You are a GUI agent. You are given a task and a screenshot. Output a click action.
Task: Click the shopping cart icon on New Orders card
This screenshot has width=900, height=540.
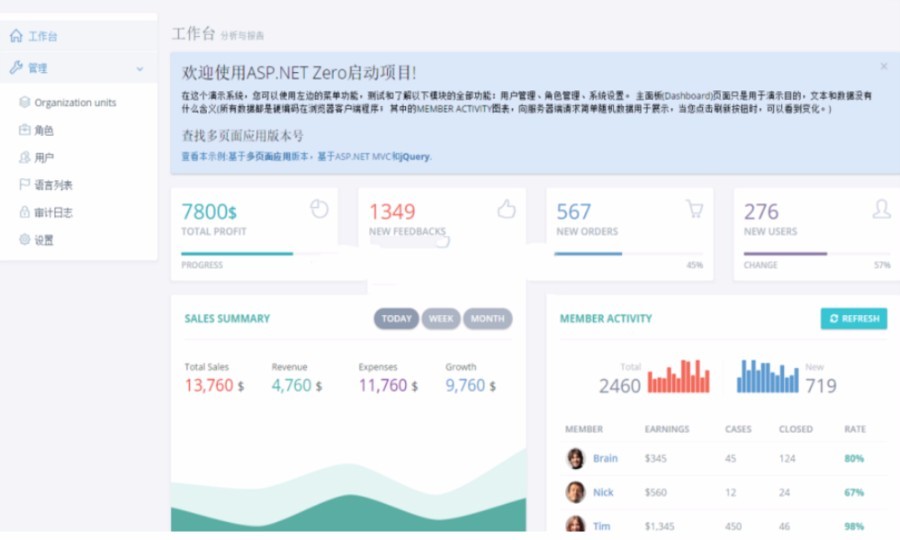click(695, 209)
